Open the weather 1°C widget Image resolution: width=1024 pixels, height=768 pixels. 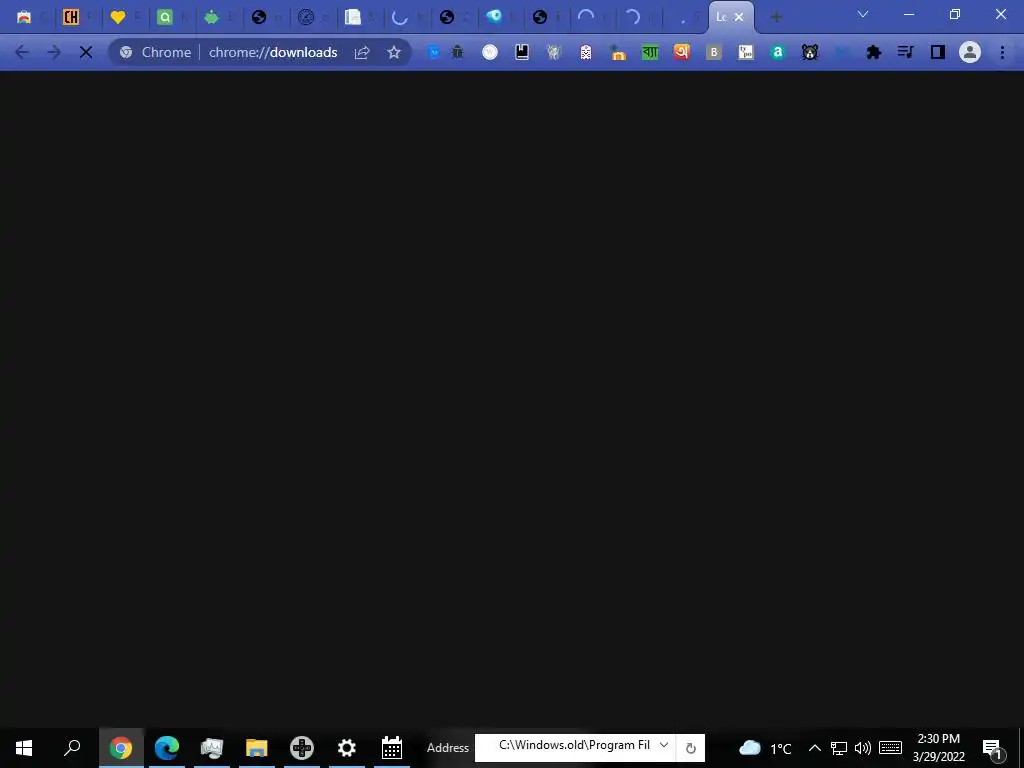point(765,748)
